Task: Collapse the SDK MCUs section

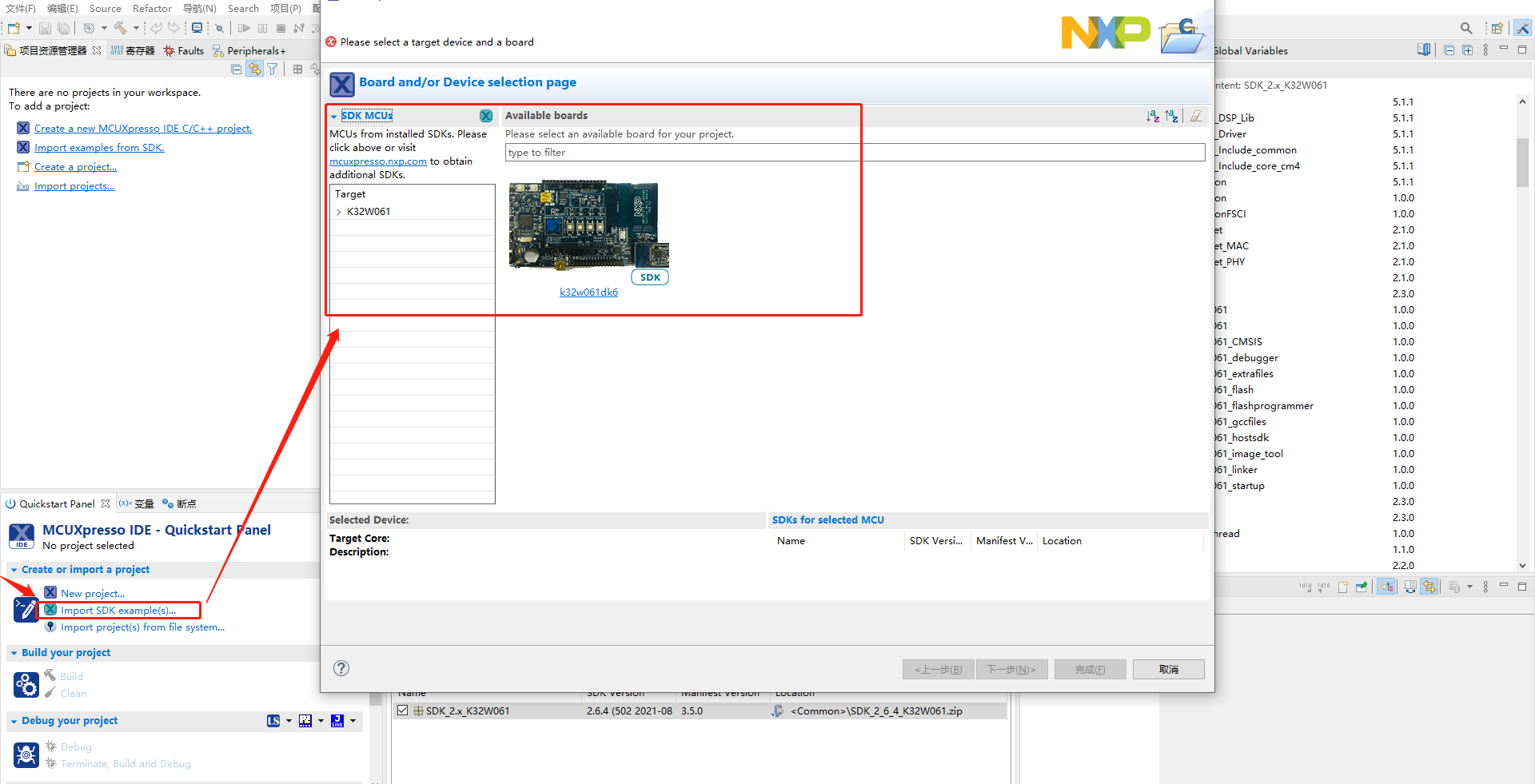Action: pos(334,117)
